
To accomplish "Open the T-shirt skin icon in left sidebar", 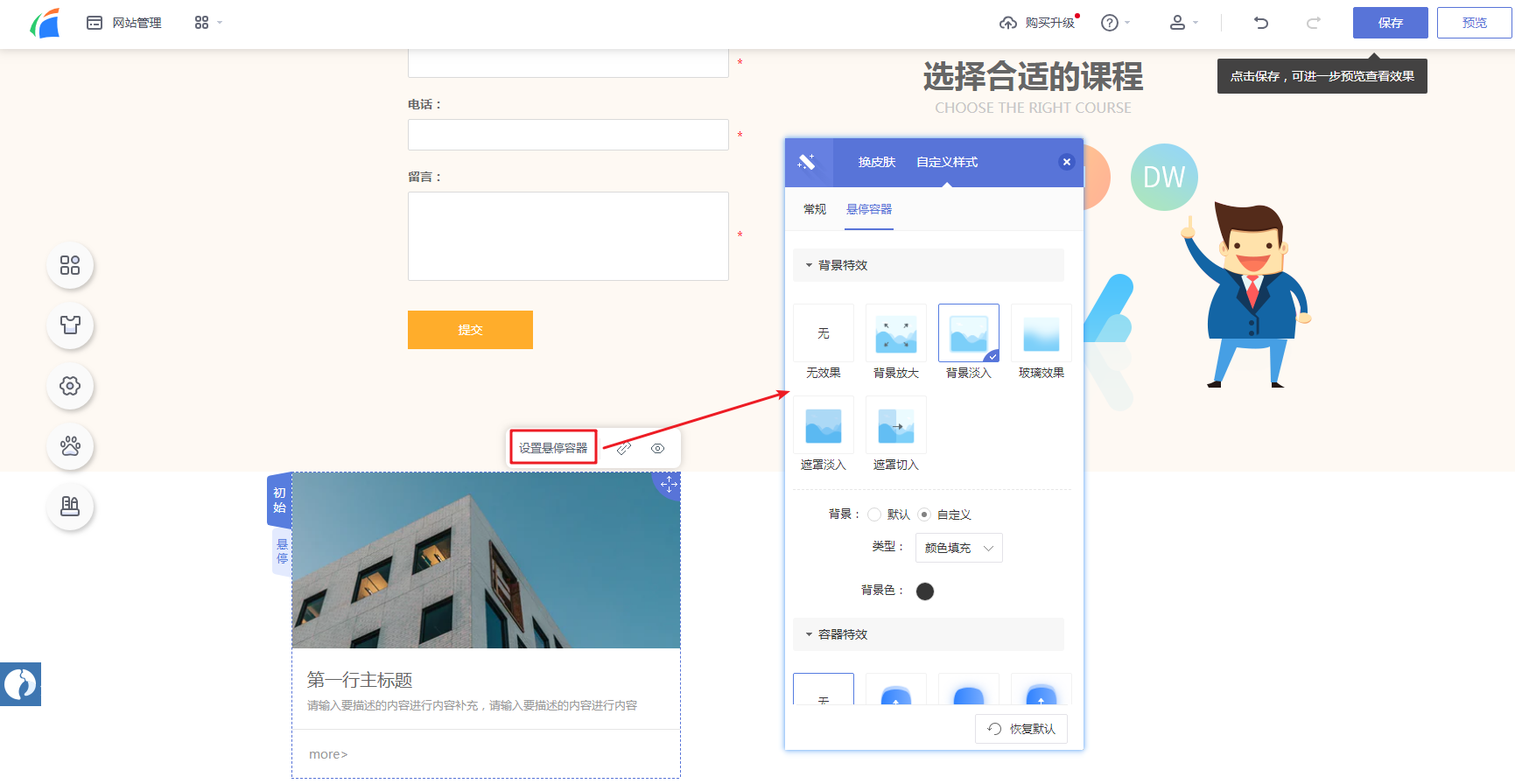I will click(70, 325).
